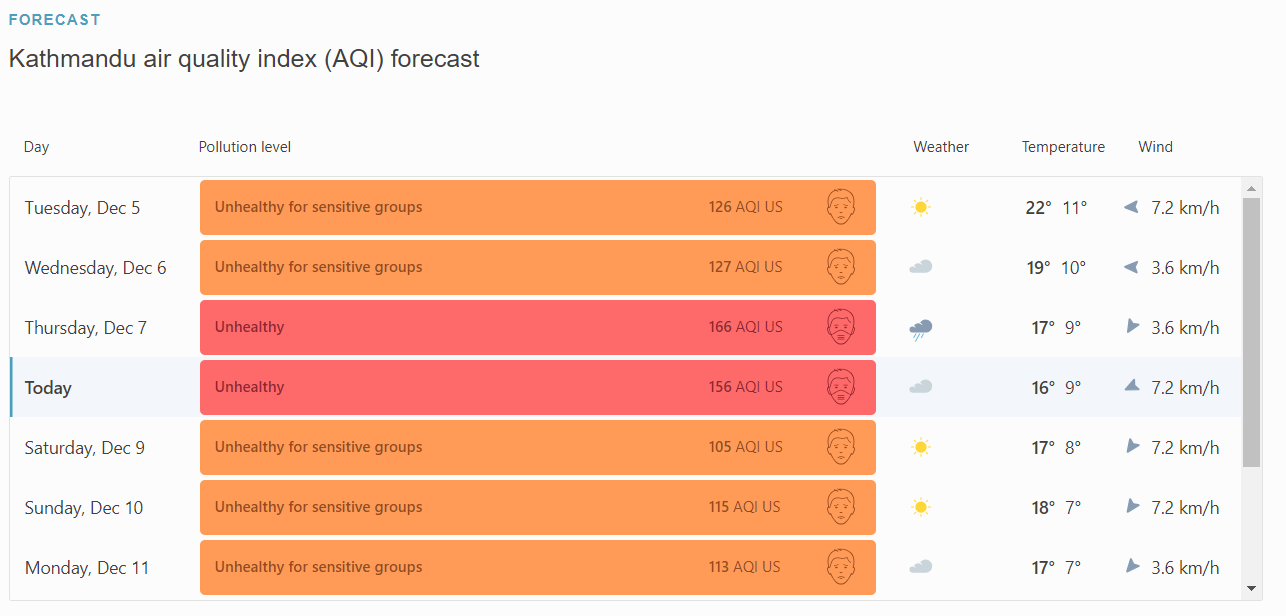Click the sunny weather icon for Tuesday
Image resolution: width=1286 pixels, height=616 pixels.
point(921,208)
